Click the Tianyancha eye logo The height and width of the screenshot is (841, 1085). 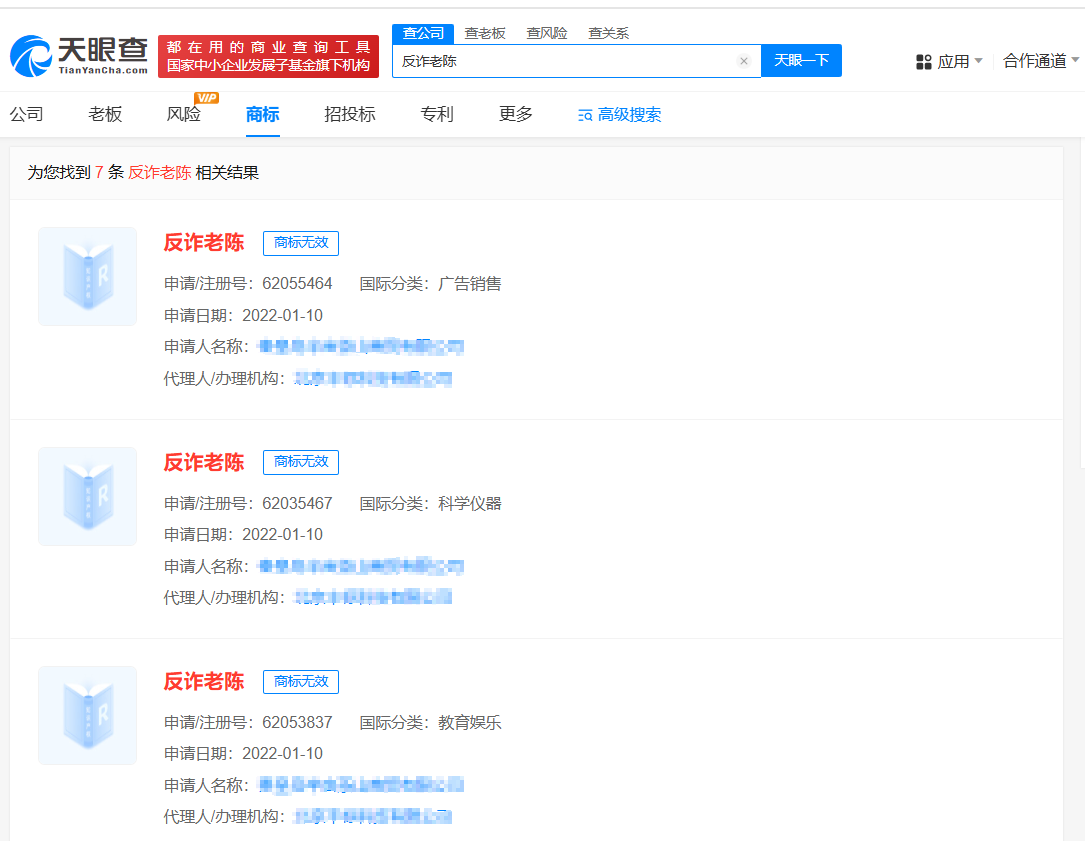click(x=79, y=56)
